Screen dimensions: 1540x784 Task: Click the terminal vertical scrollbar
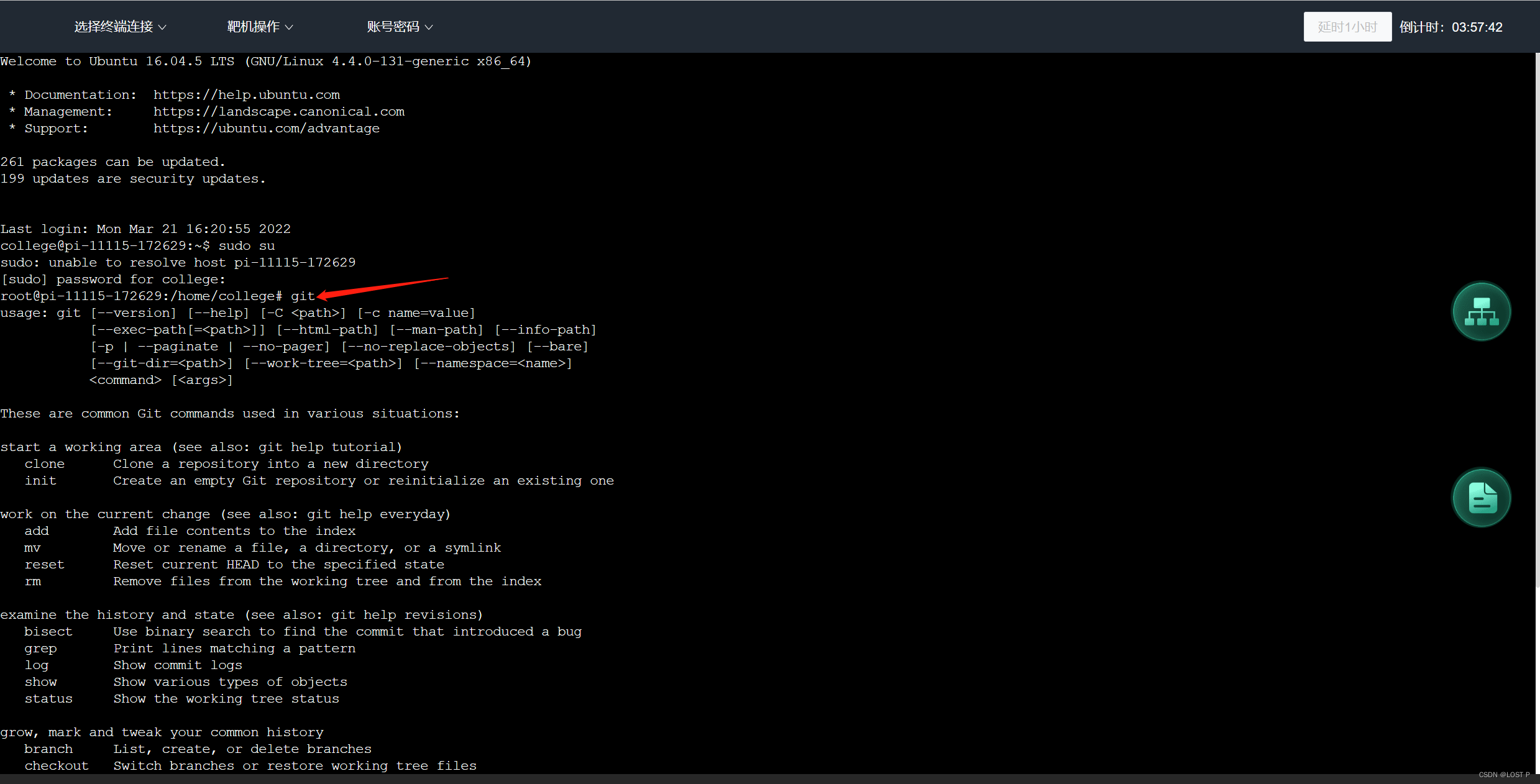tap(1536, 320)
